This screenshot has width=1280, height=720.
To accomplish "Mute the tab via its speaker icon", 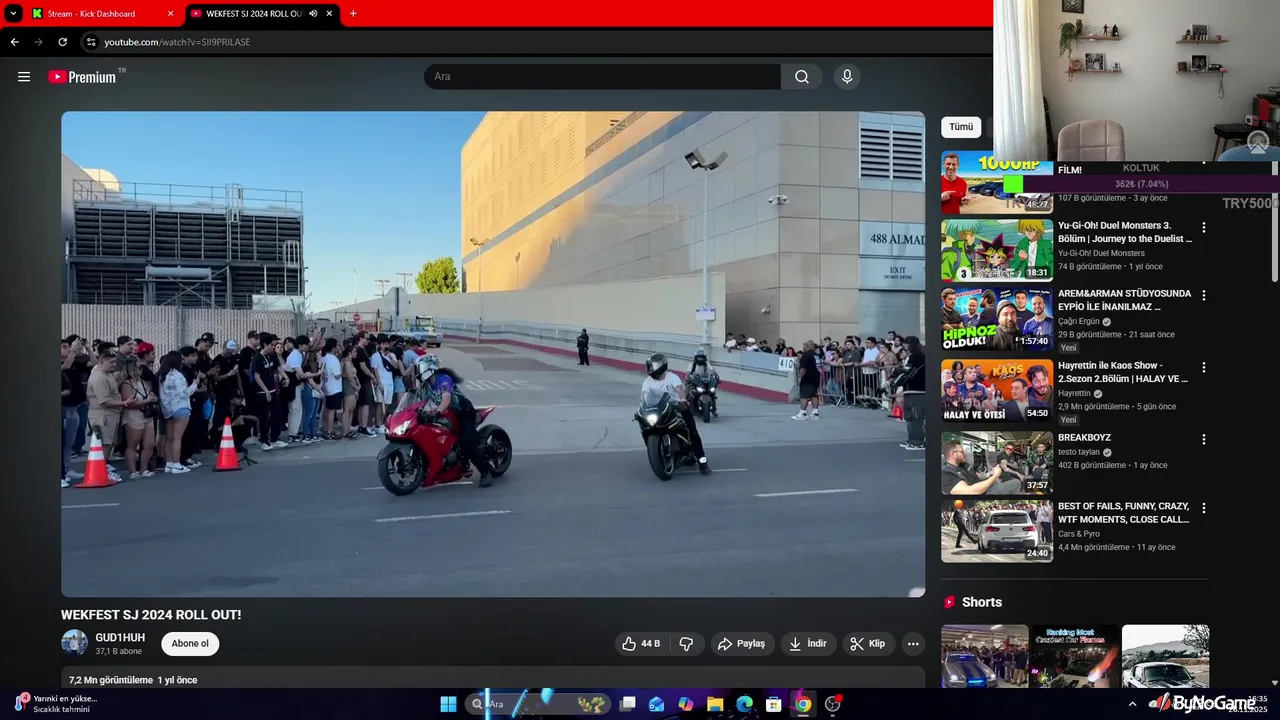I will coord(313,14).
